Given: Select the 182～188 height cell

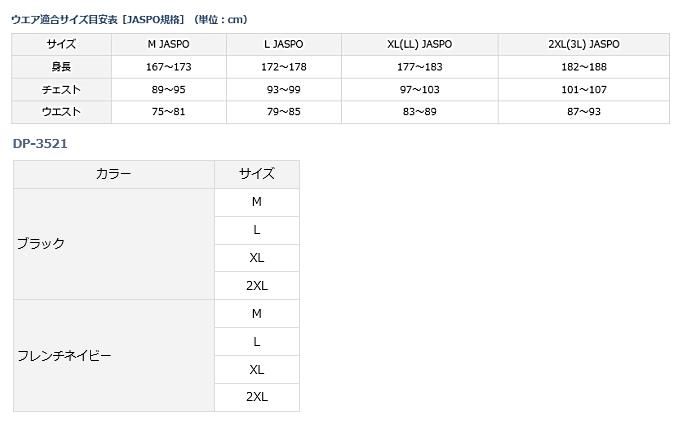Looking at the screenshot, I should pos(584,67).
